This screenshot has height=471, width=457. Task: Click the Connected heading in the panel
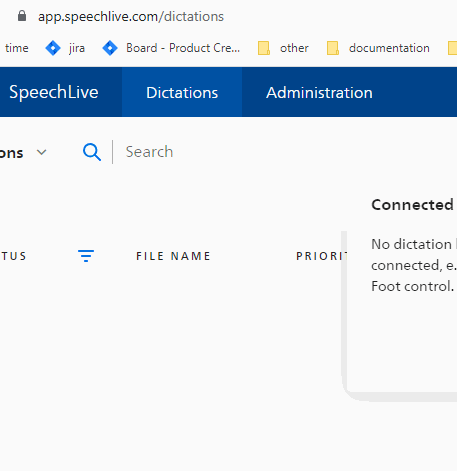[412, 205]
